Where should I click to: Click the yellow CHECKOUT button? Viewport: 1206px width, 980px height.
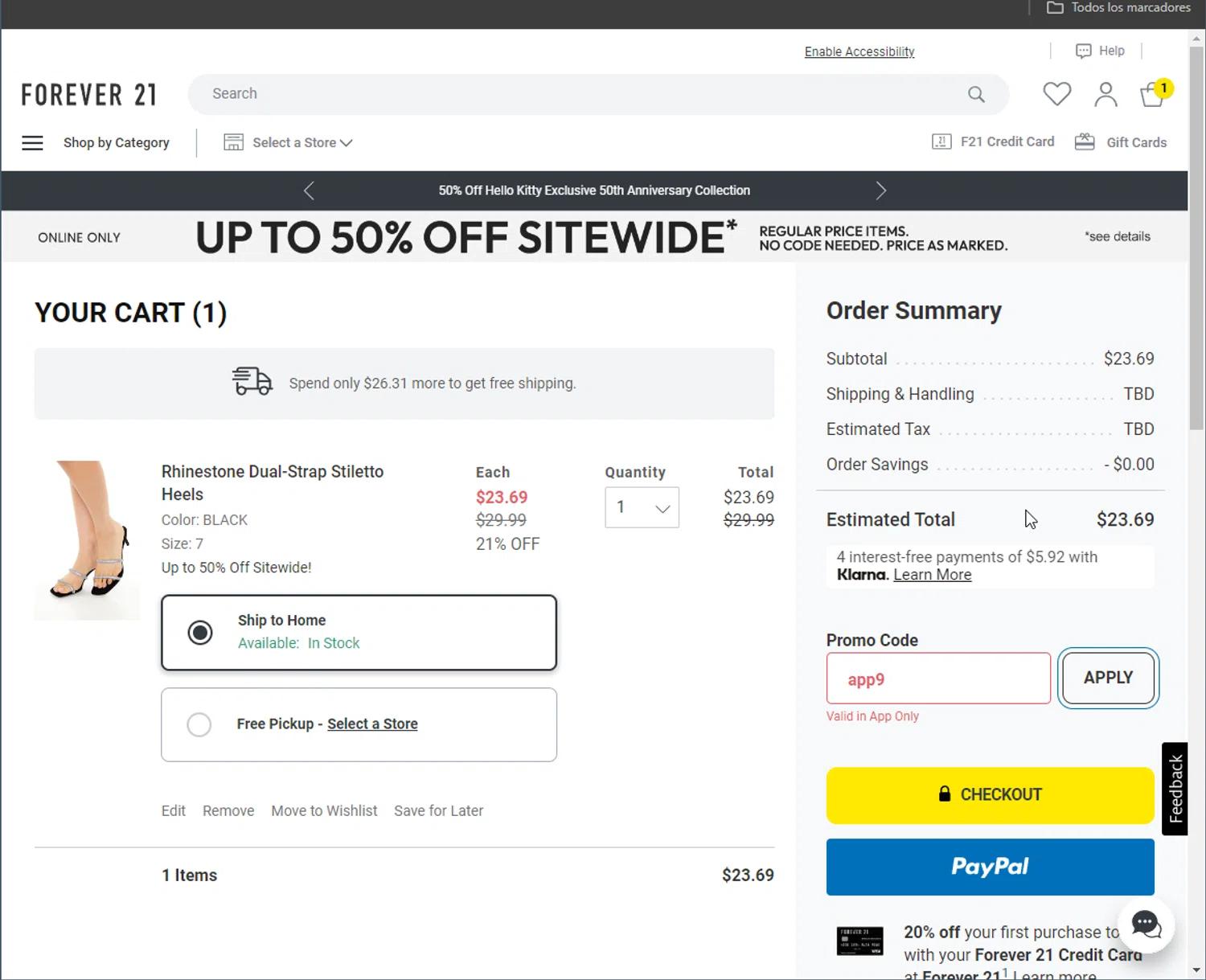click(x=990, y=795)
